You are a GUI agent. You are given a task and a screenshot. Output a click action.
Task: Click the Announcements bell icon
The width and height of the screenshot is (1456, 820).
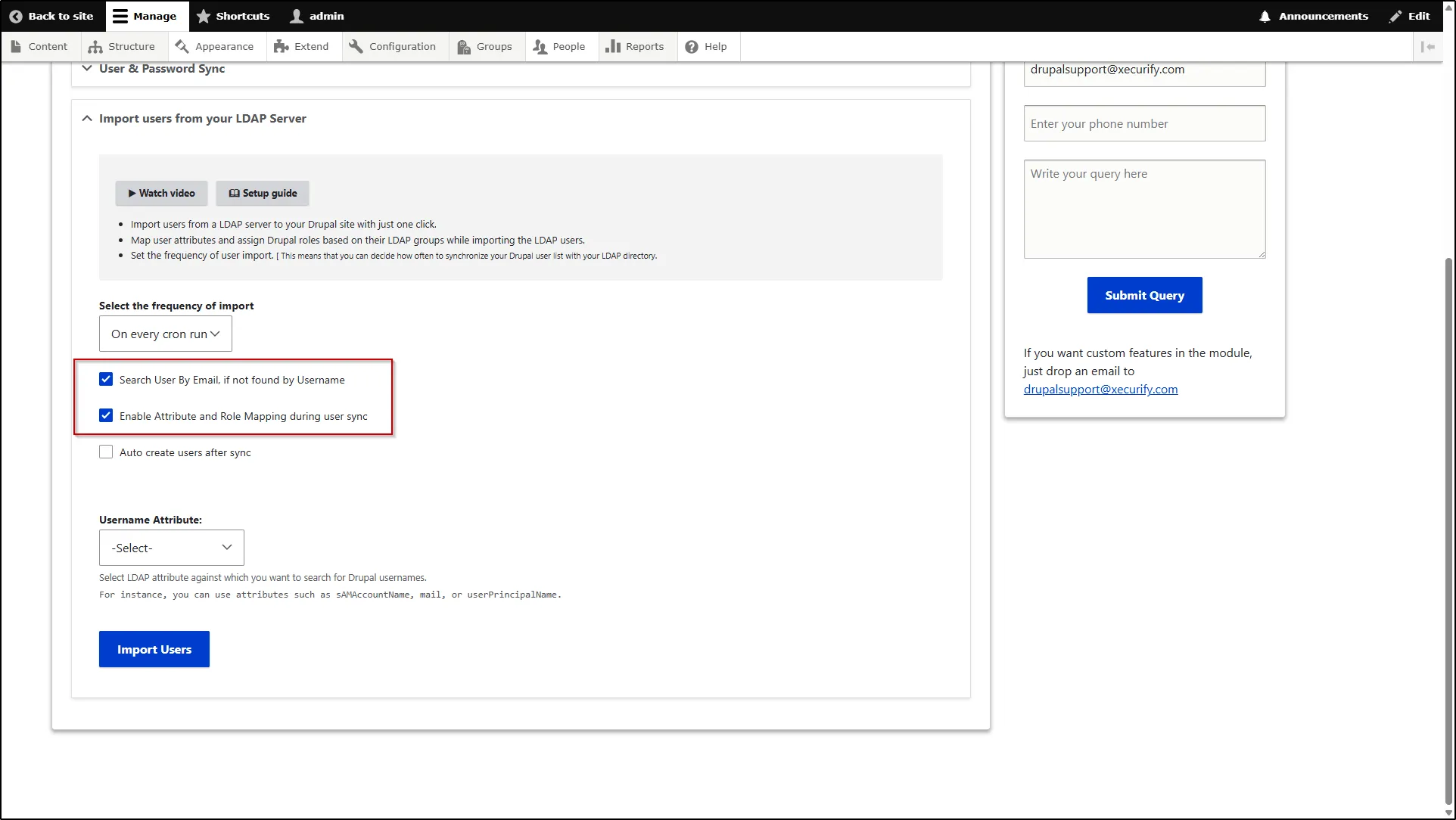1264,15
